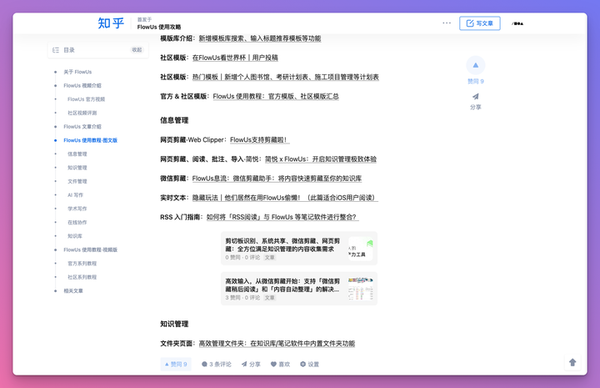
Task: Jump to 关于 FlowUs in the 目录
Action: click(x=78, y=72)
